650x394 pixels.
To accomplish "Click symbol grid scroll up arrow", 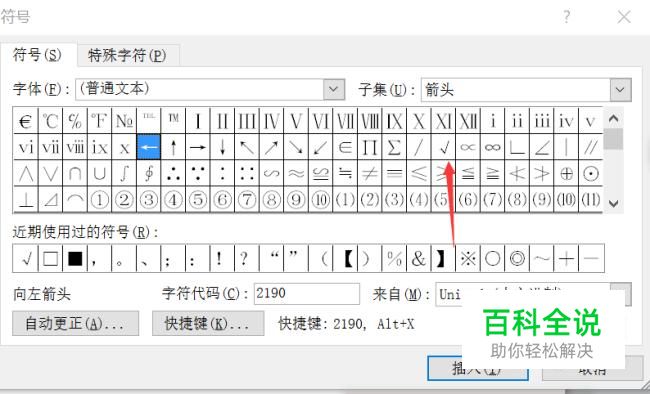I will pos(614,119).
